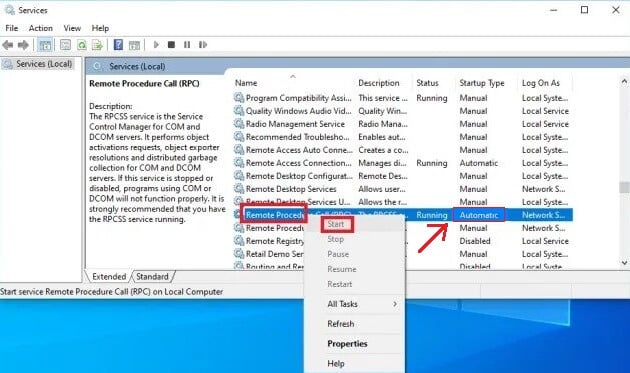Click gear icon of Remote Registry row
630x373 pixels.
[x=239, y=241]
